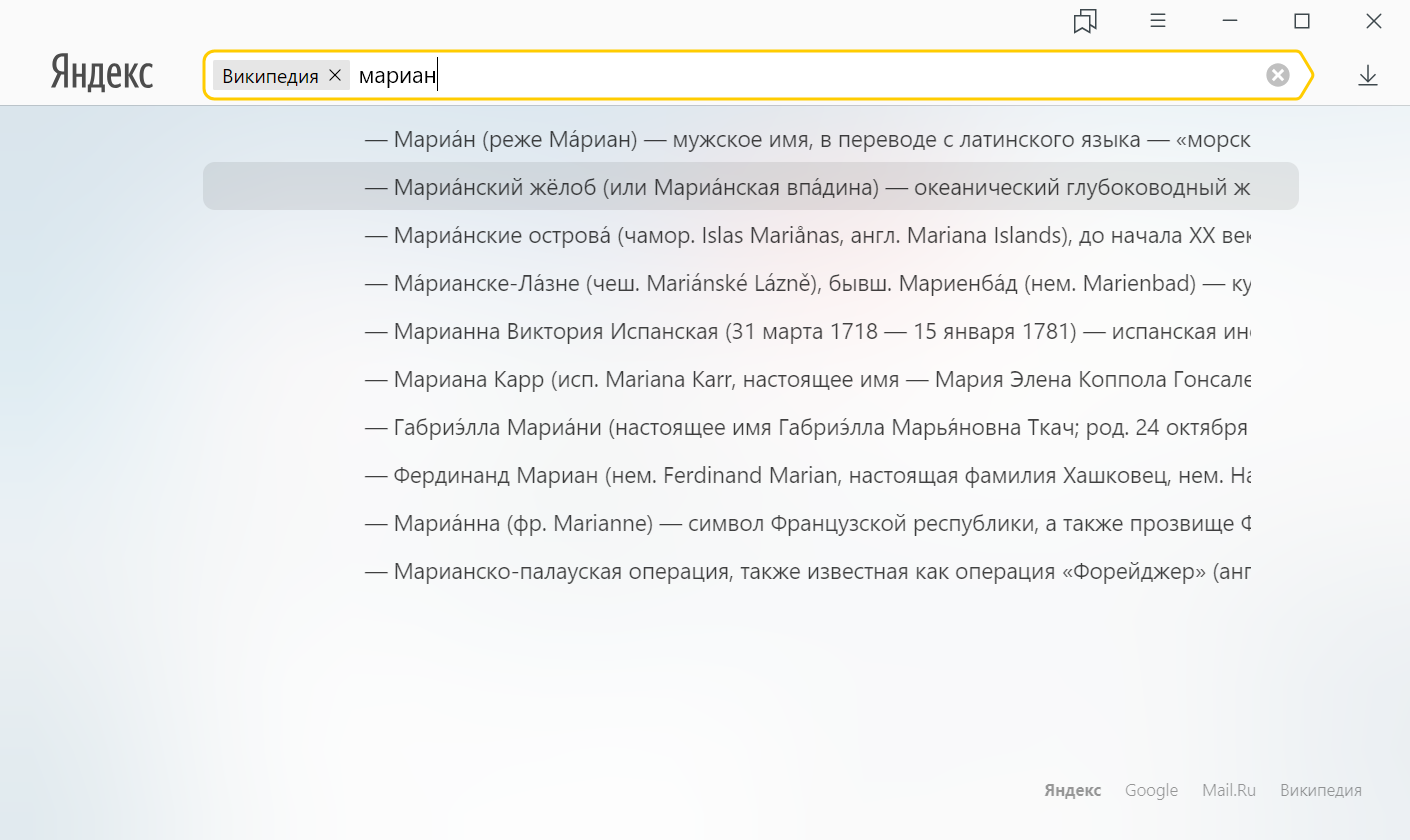Select suggestion 'Мариана Карр'
The width and height of the screenshot is (1410, 840).
751,379
